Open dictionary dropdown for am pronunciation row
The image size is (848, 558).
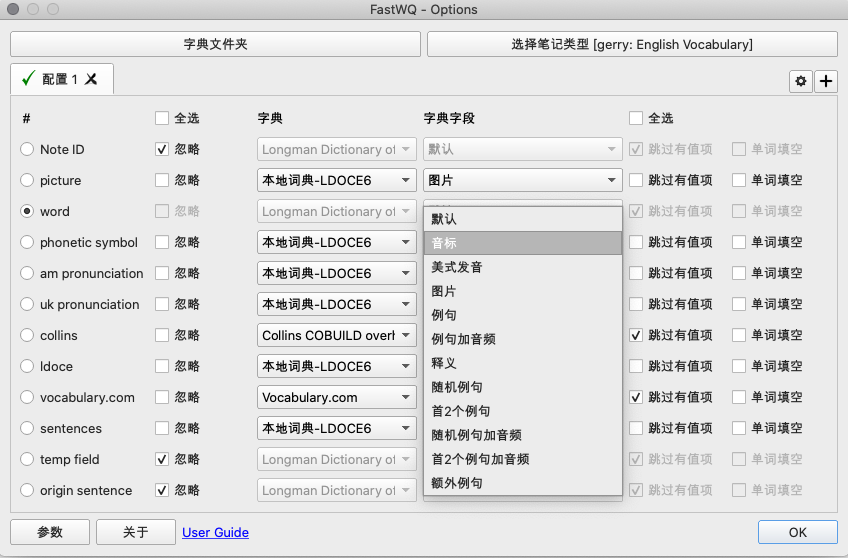336,273
